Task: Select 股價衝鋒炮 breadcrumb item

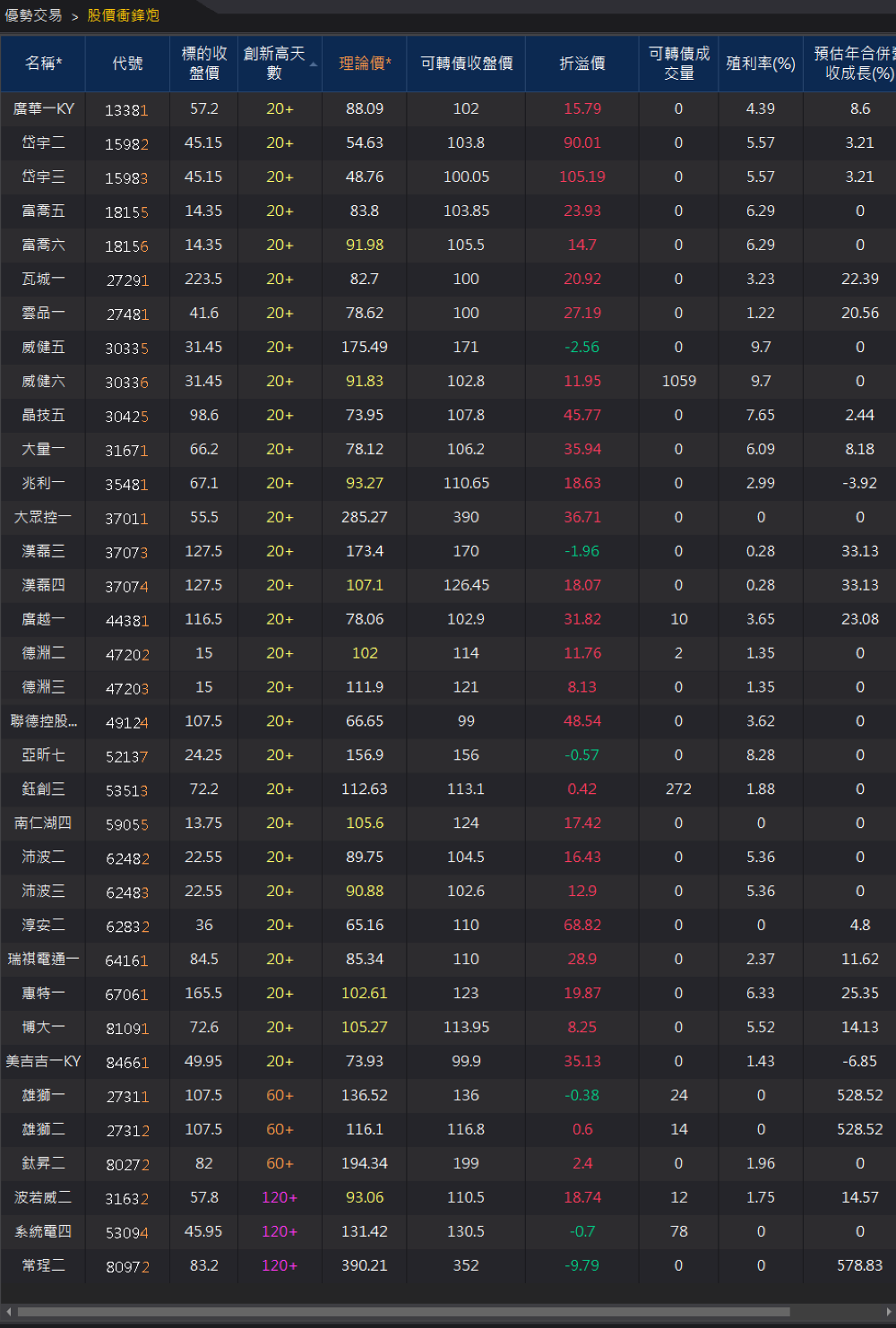Action: [123, 15]
